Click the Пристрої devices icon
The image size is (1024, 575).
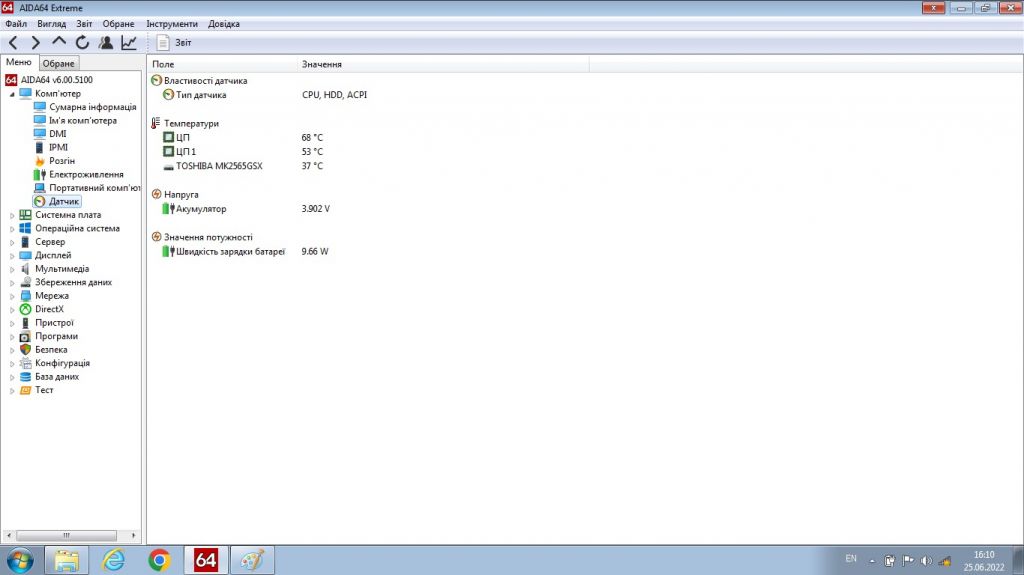pos(25,323)
